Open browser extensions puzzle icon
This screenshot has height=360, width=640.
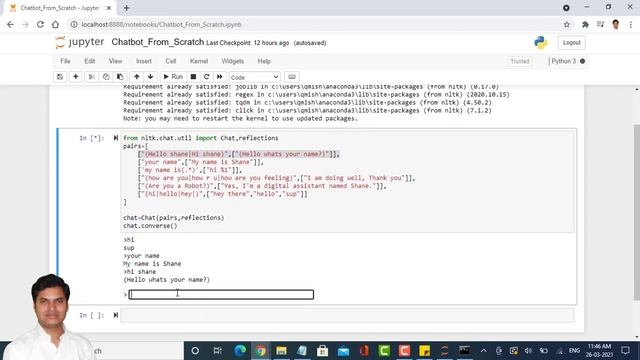coord(585,24)
